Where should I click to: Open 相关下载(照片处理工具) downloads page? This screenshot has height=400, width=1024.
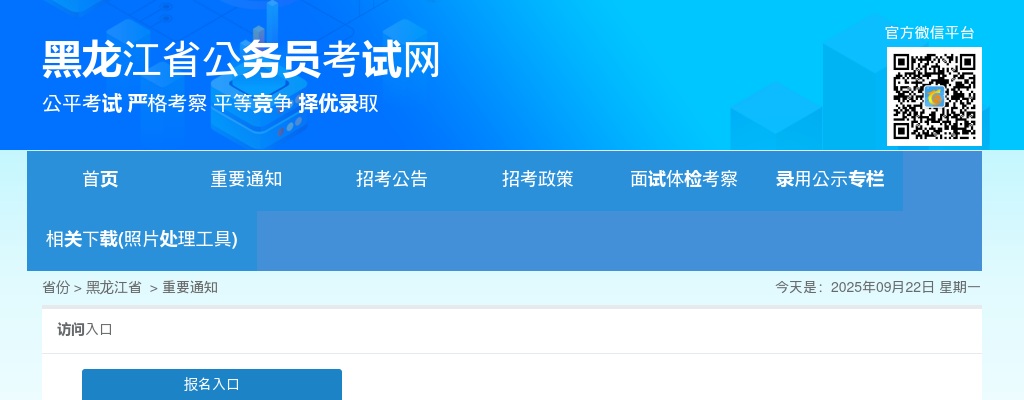(x=142, y=240)
